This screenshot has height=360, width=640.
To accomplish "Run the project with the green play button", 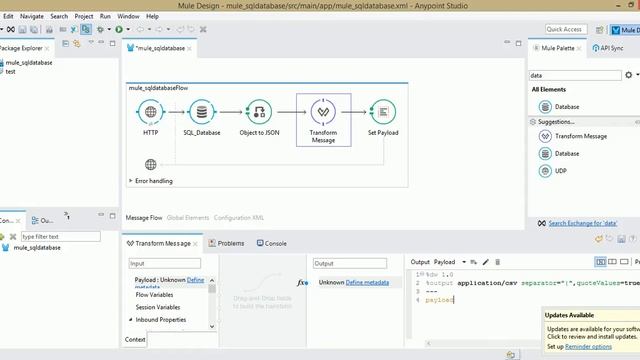I will [119, 29].
